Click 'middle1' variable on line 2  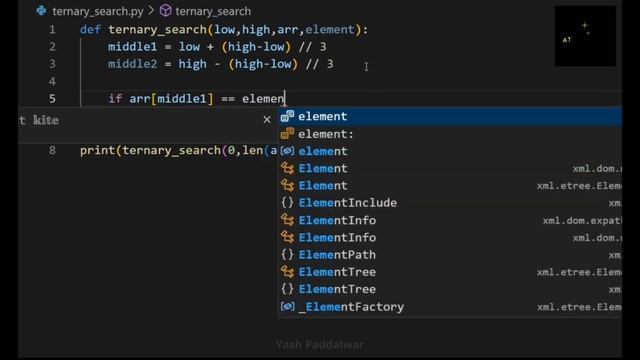132,47
